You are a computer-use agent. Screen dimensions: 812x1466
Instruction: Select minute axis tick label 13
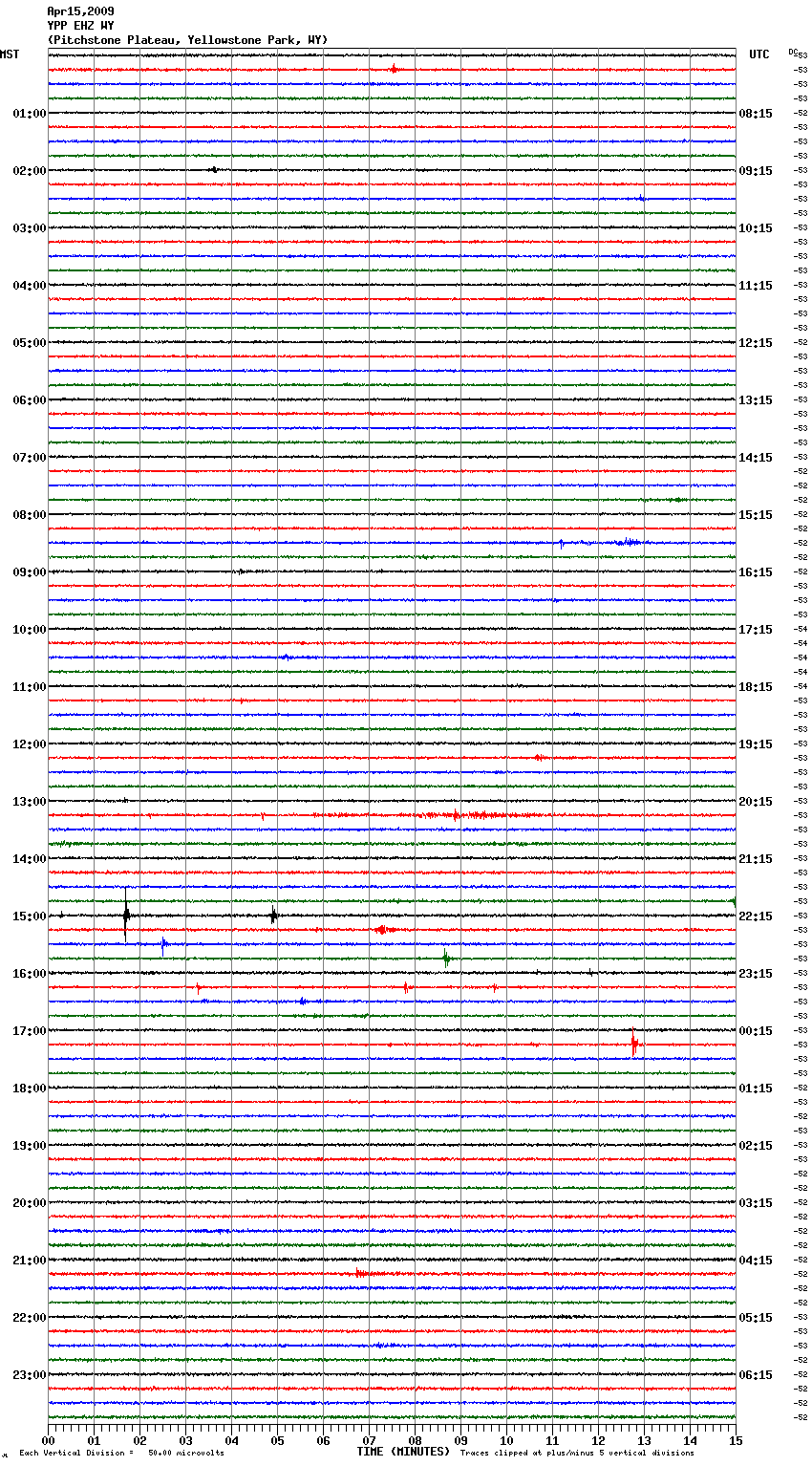(x=644, y=1440)
